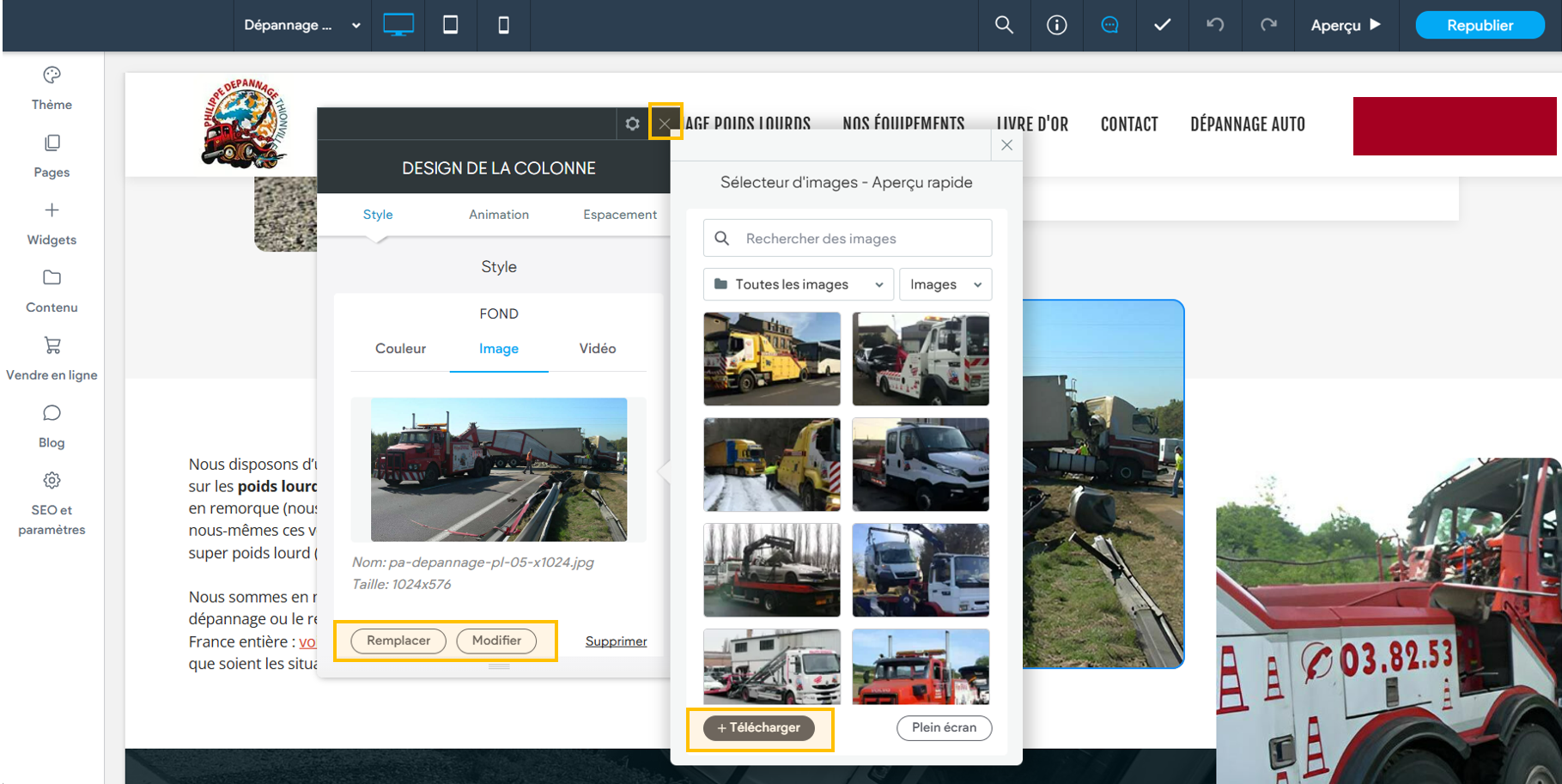
Task: Undo the last action
Action: pos(1215,25)
